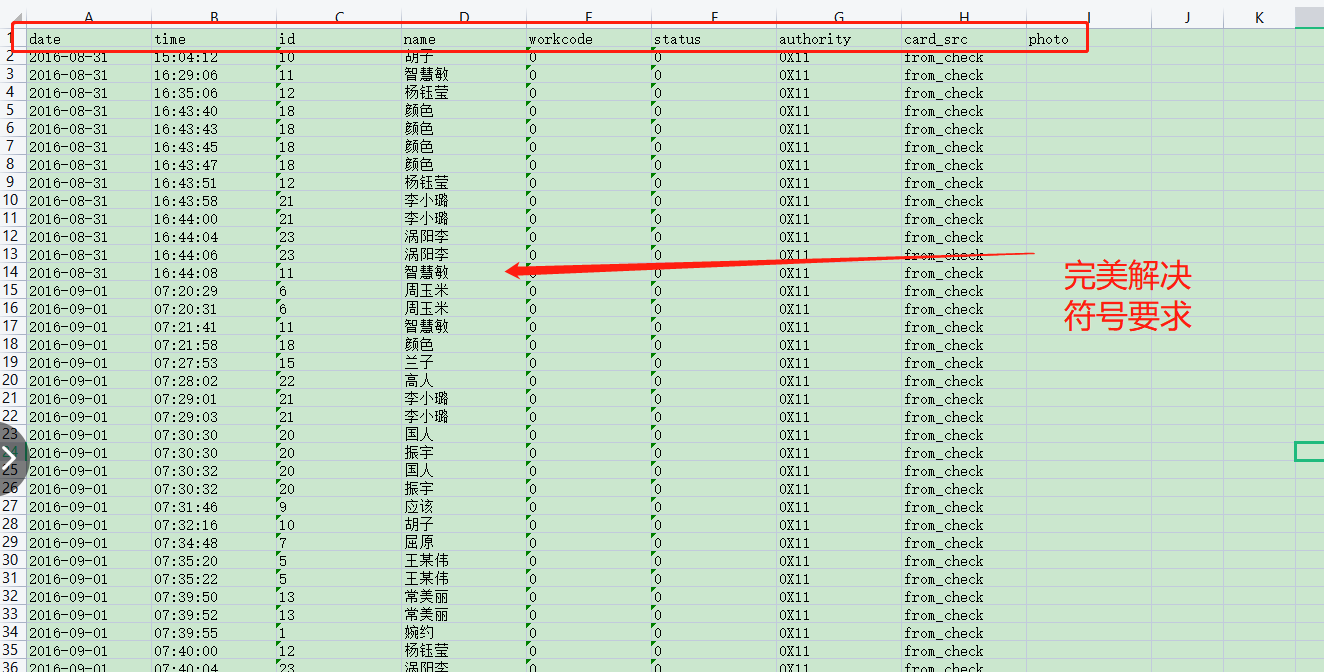Select row 30 via its row number
The image size is (1324, 672).
point(12,561)
